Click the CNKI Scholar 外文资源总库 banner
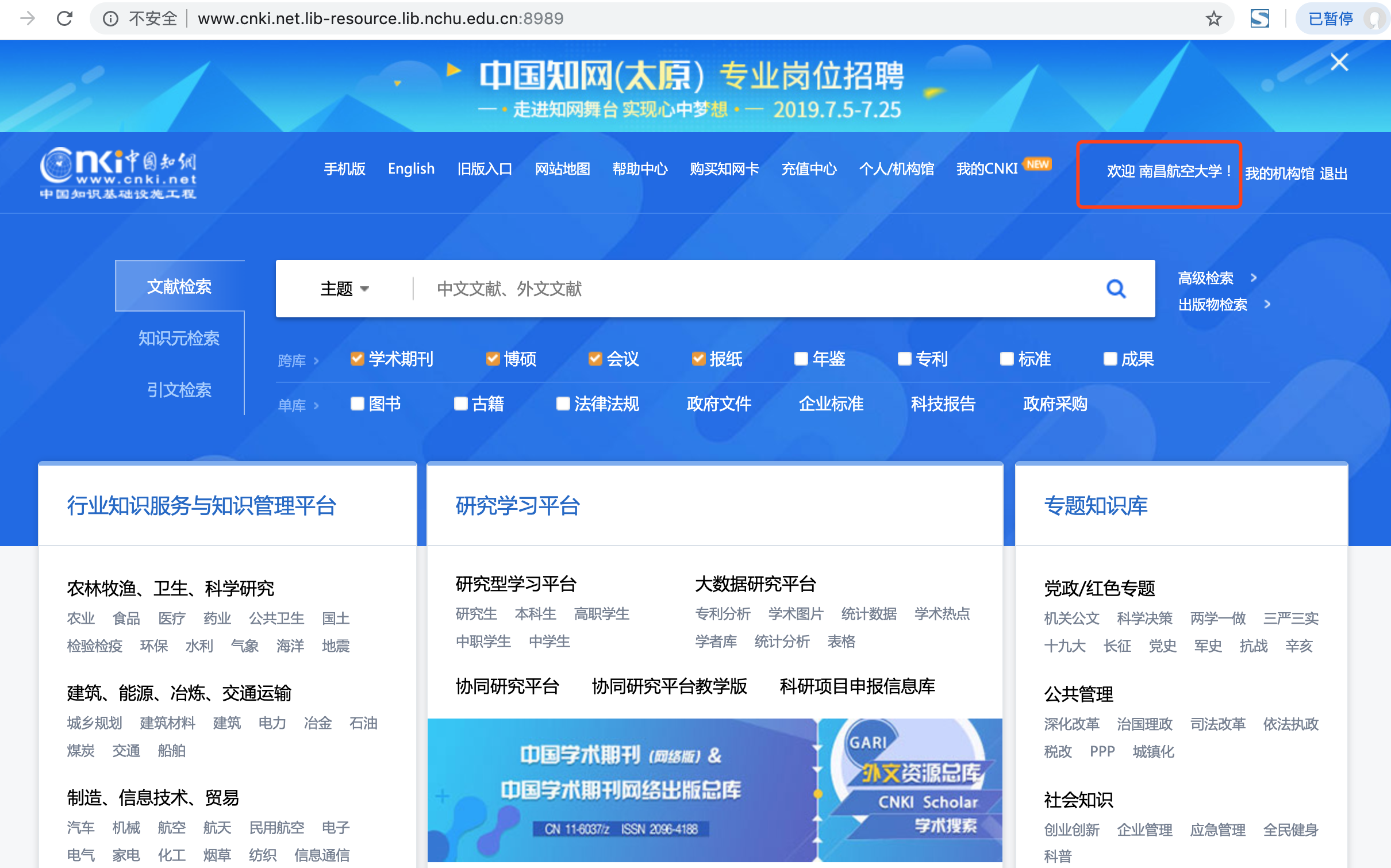This screenshot has width=1391, height=868. 910,790
